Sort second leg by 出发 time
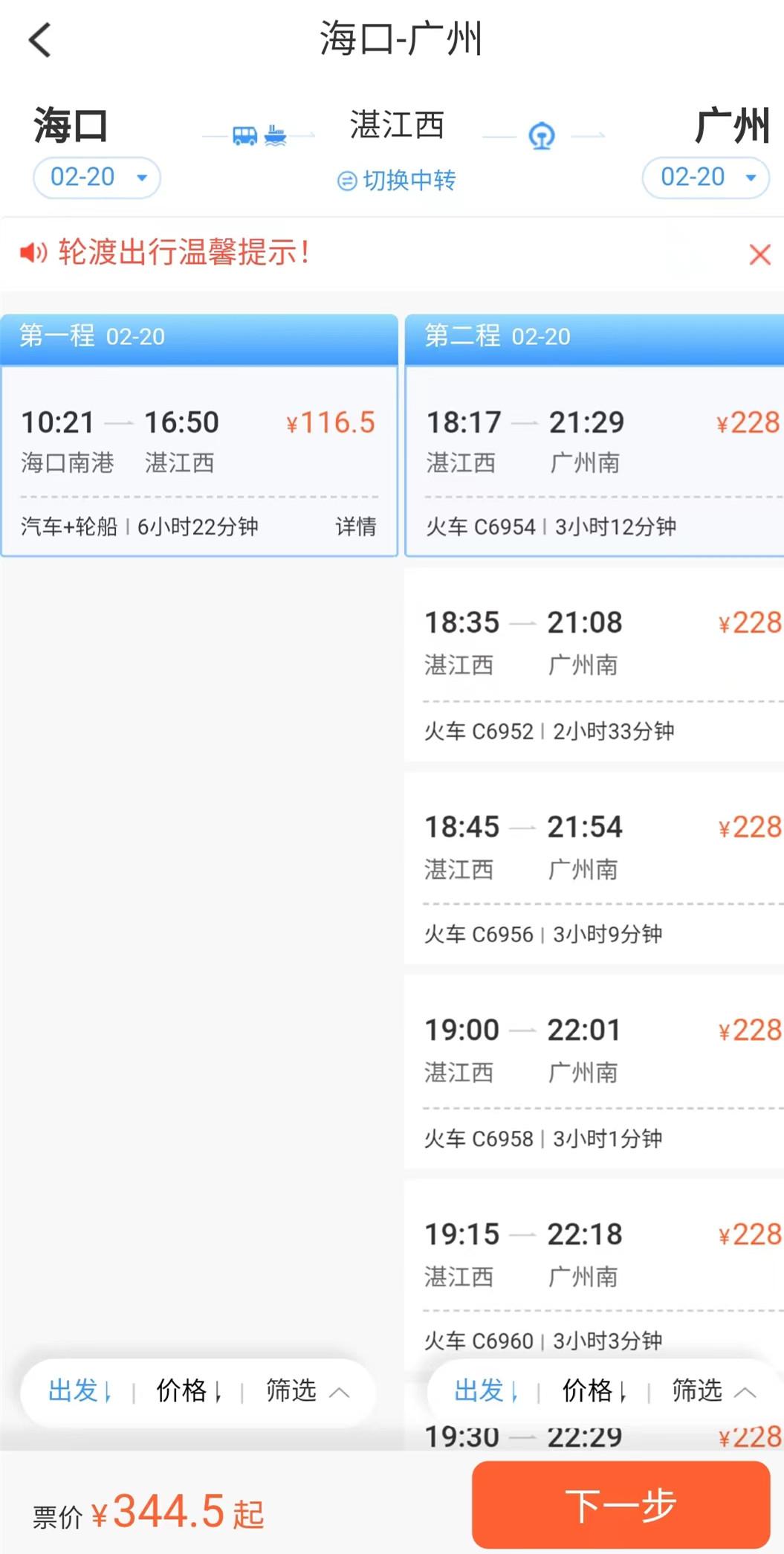 pos(486,1390)
